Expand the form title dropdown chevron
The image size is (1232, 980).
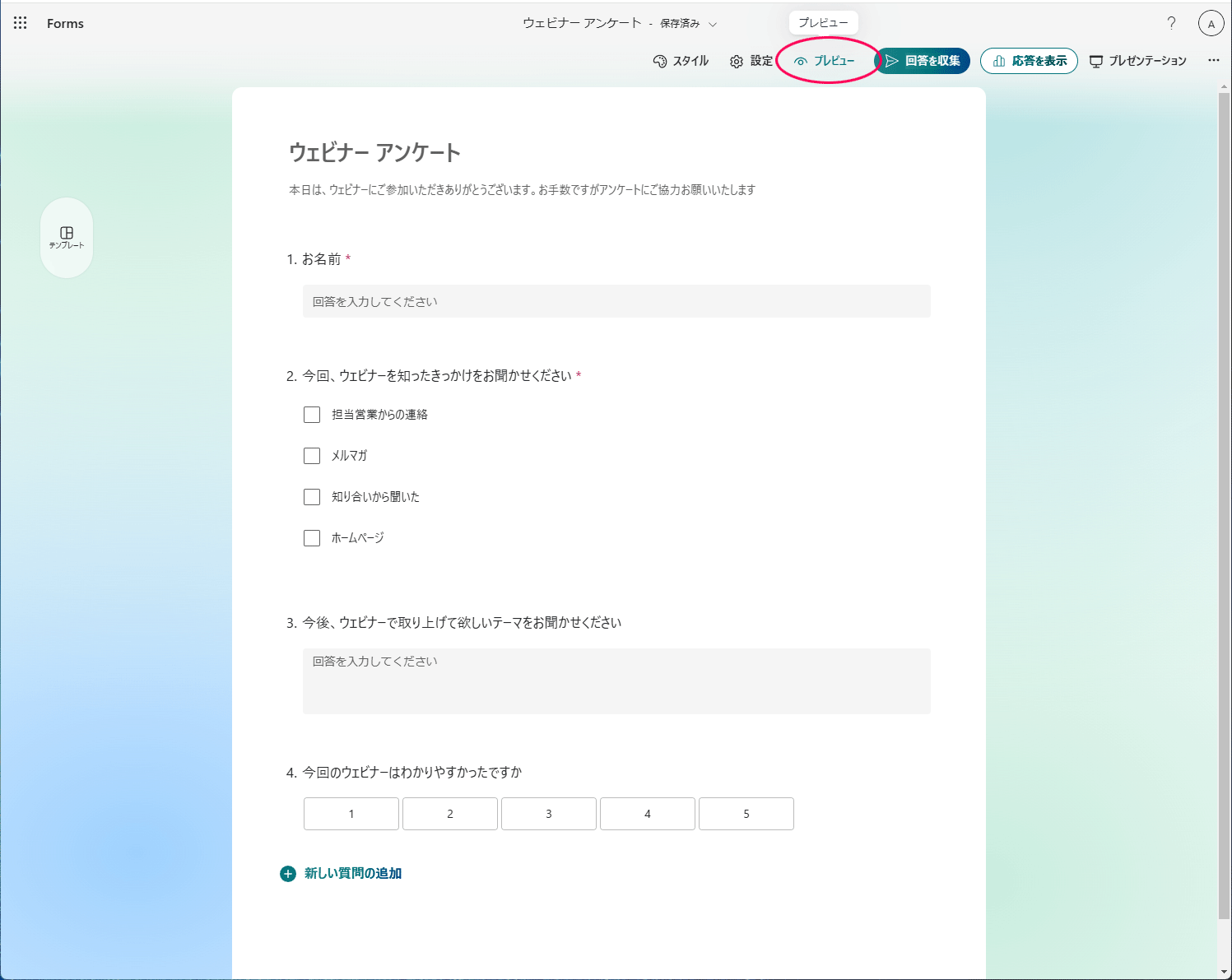(713, 24)
